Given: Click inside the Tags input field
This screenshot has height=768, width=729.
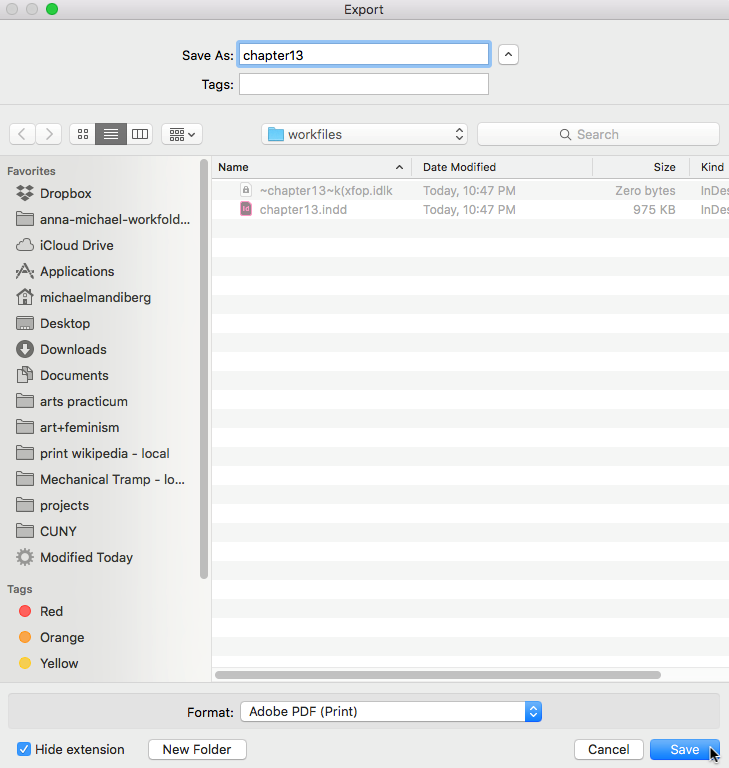Looking at the screenshot, I should click(x=363, y=85).
